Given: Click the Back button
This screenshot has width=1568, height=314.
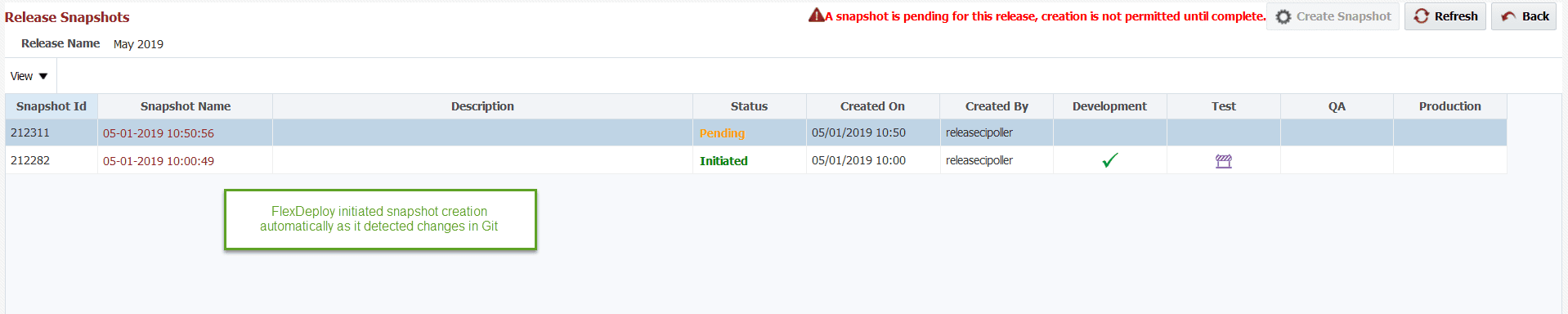Looking at the screenshot, I should coord(1523,16).
